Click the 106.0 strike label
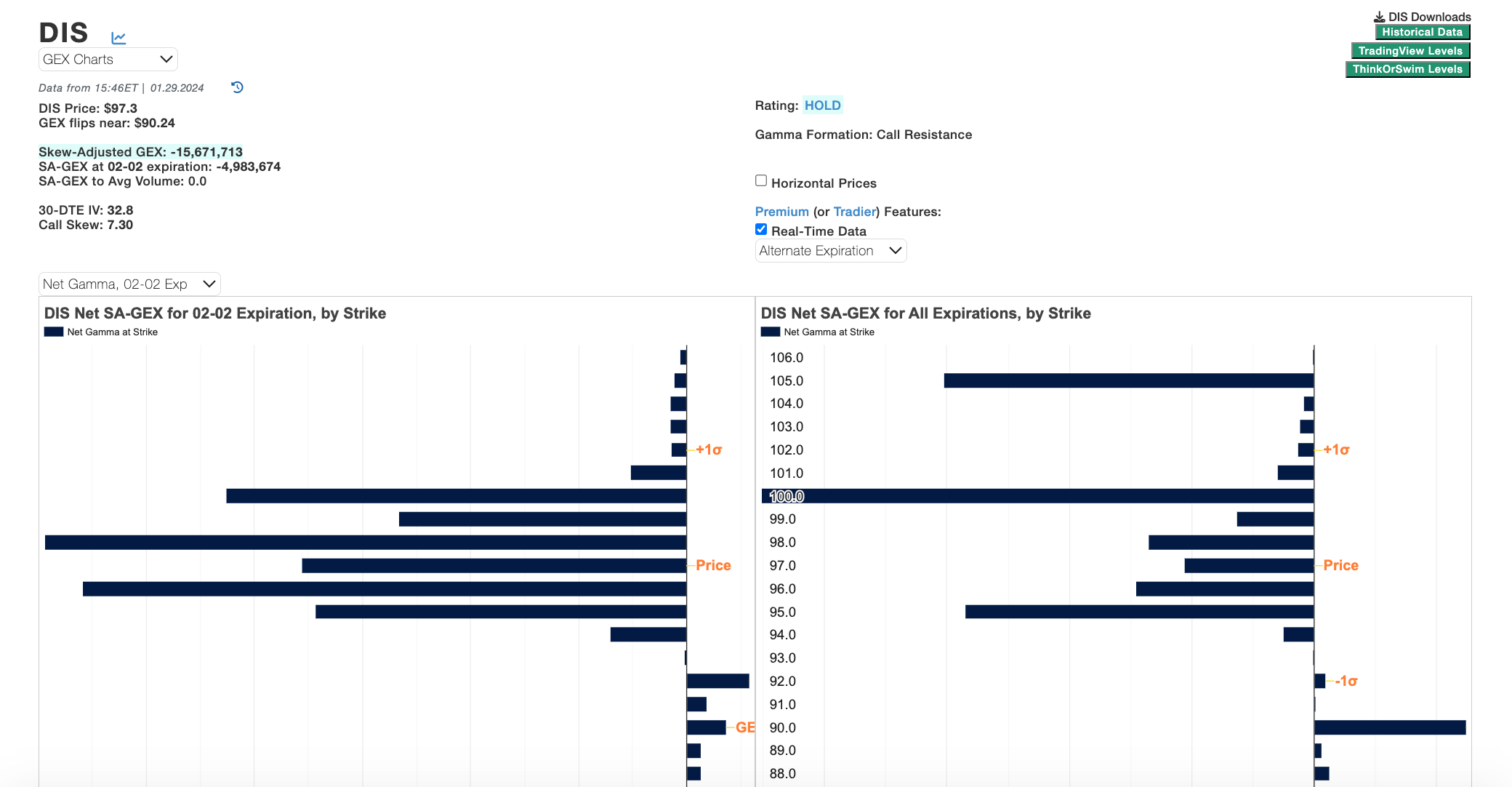 point(787,357)
